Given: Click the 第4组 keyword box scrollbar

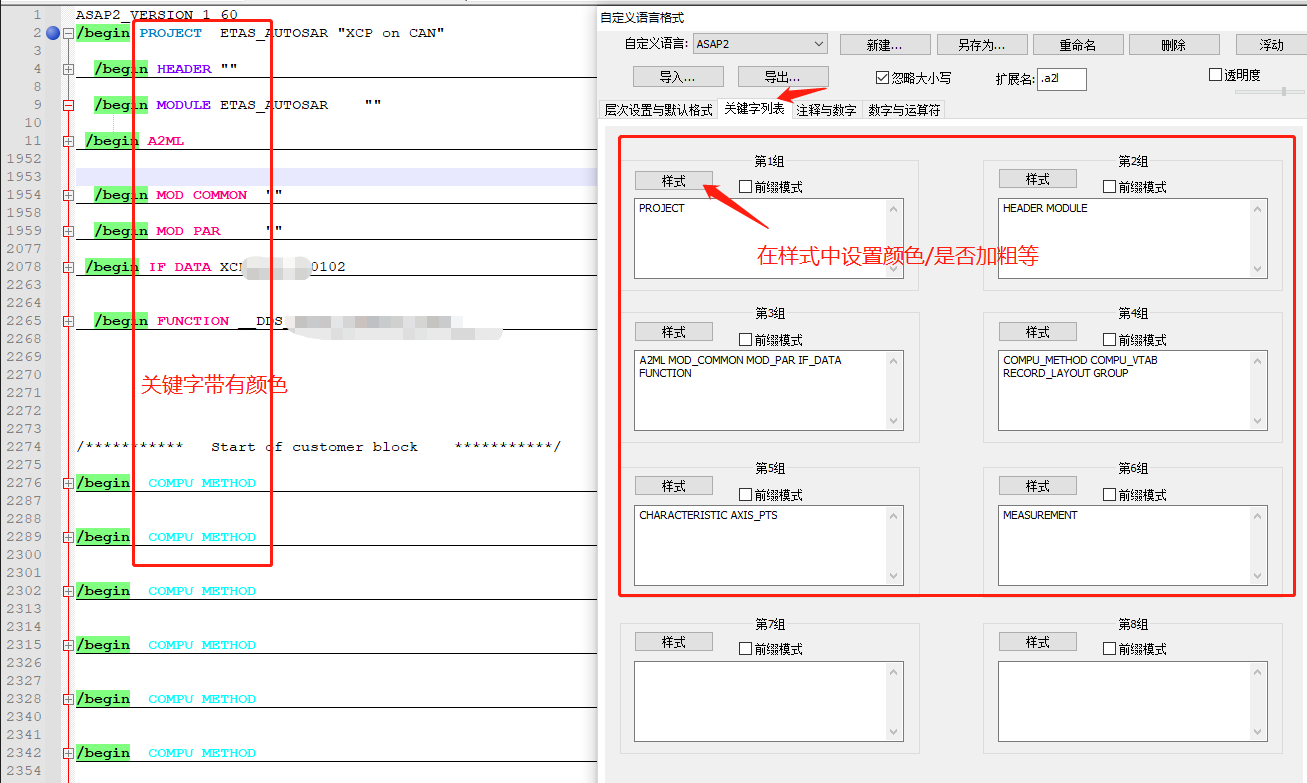Looking at the screenshot, I should pyautogui.click(x=1258, y=390).
